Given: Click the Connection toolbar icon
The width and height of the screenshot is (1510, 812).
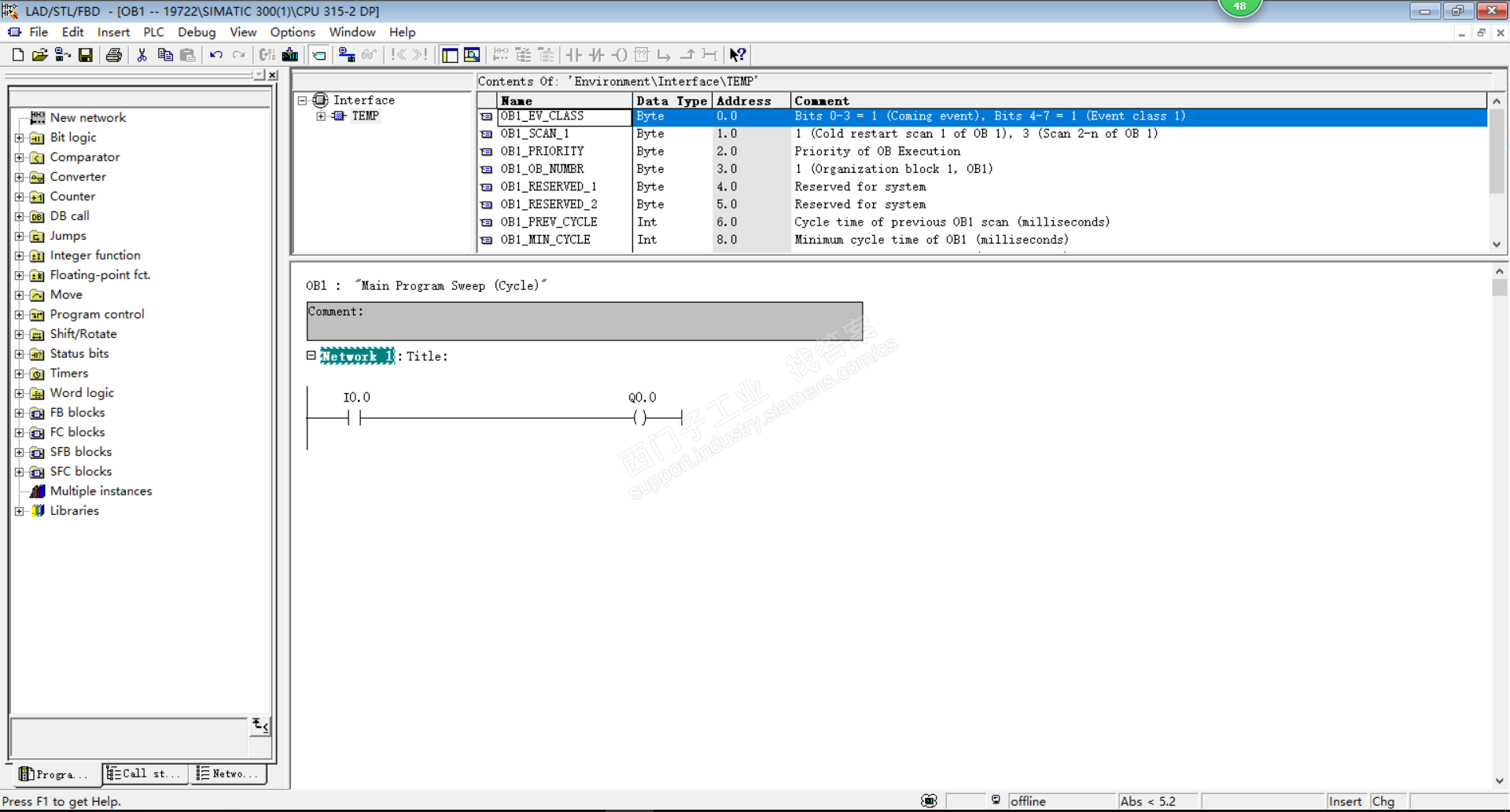Looking at the screenshot, I should click(710, 55).
